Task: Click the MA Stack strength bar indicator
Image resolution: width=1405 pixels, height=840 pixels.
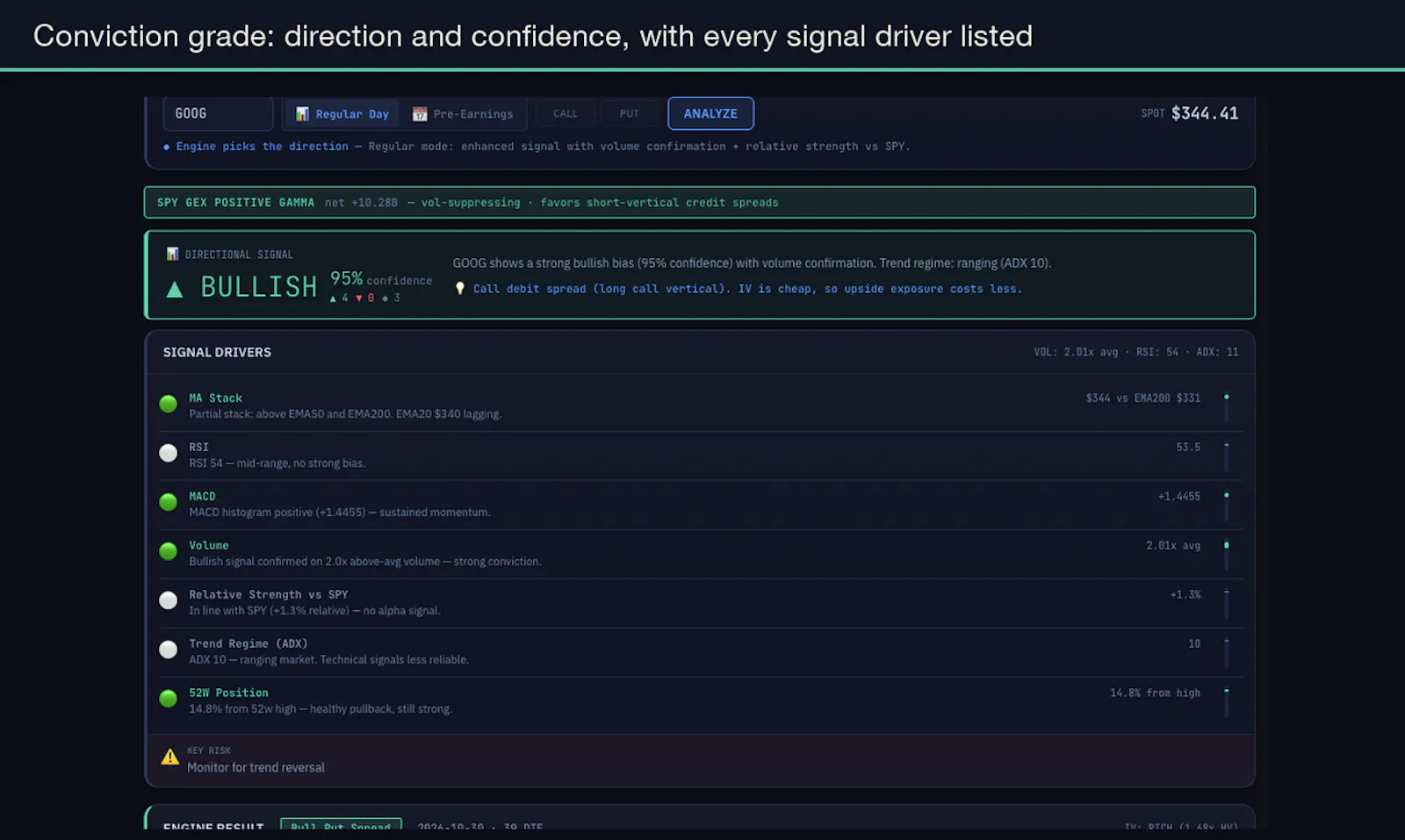Action: 1227,407
